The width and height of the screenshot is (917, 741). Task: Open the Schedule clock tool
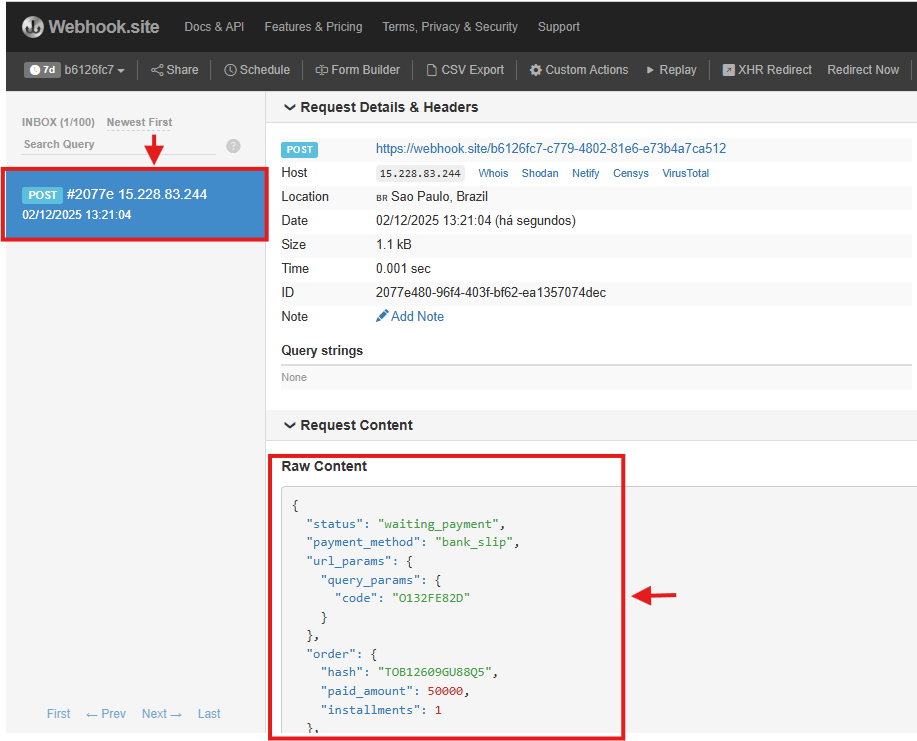pos(257,70)
